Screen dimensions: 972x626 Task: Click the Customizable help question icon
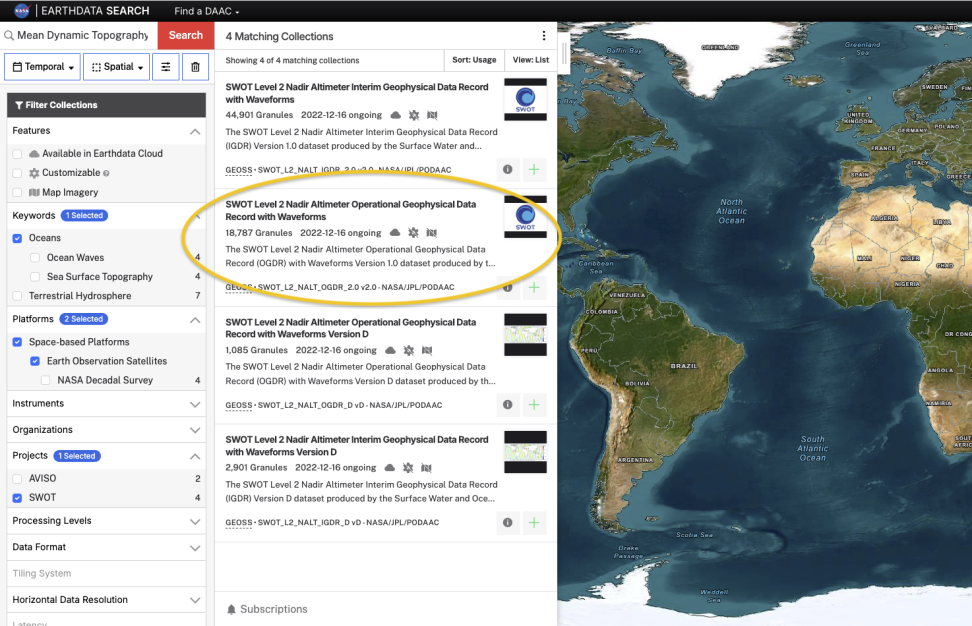(x=106, y=174)
